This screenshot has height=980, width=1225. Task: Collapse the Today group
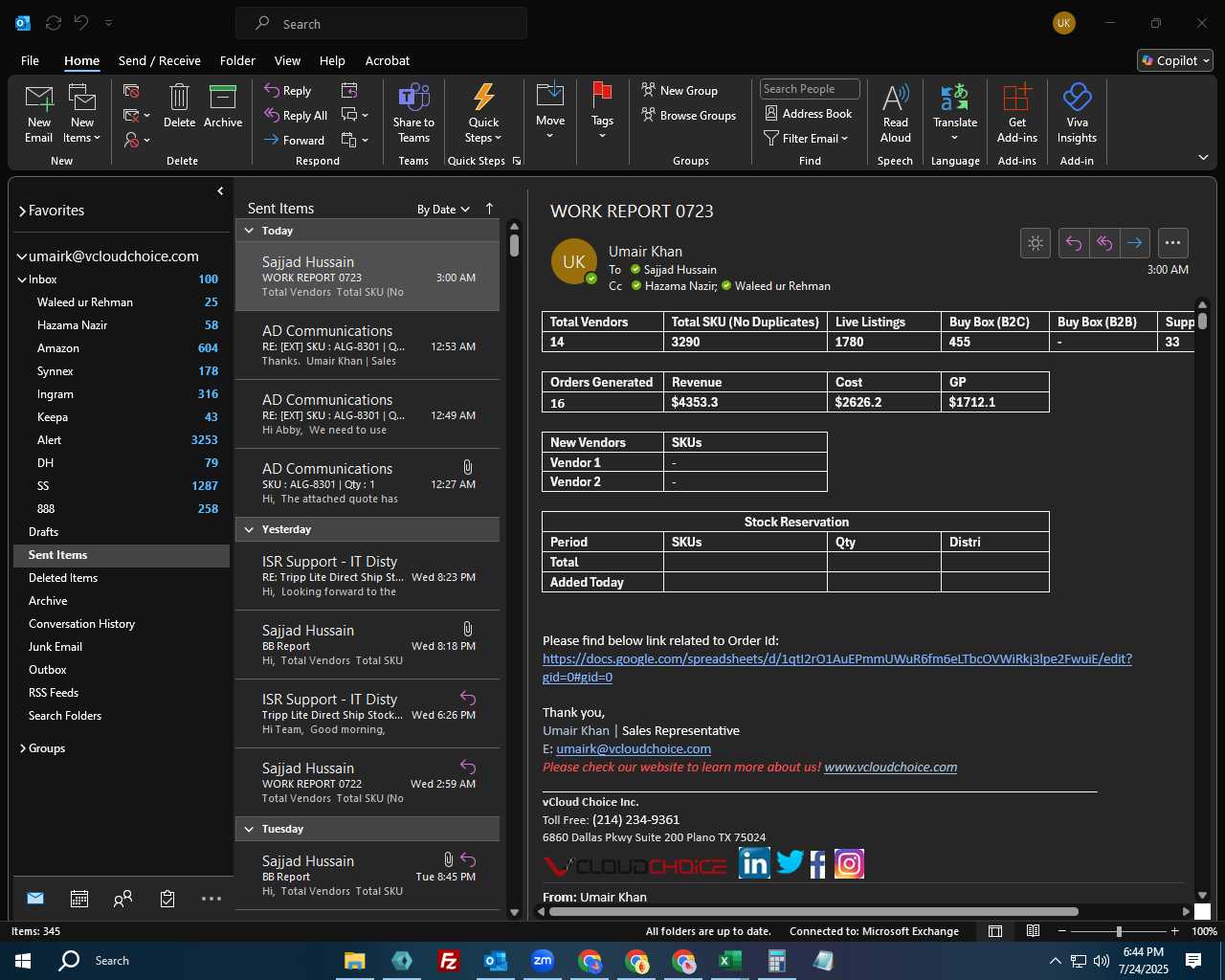coord(249,231)
